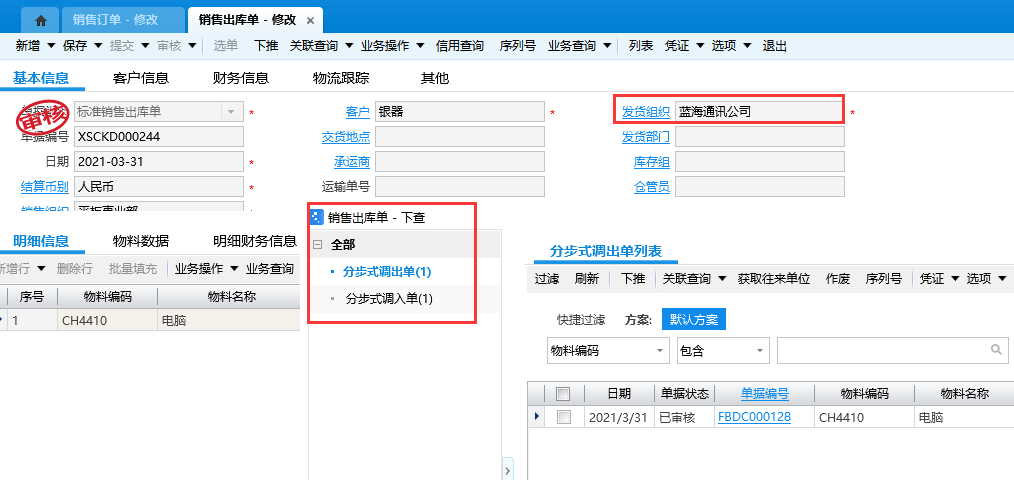Select 分步式调入单(1) in the tree
This screenshot has height=480, width=1014.
point(389,299)
